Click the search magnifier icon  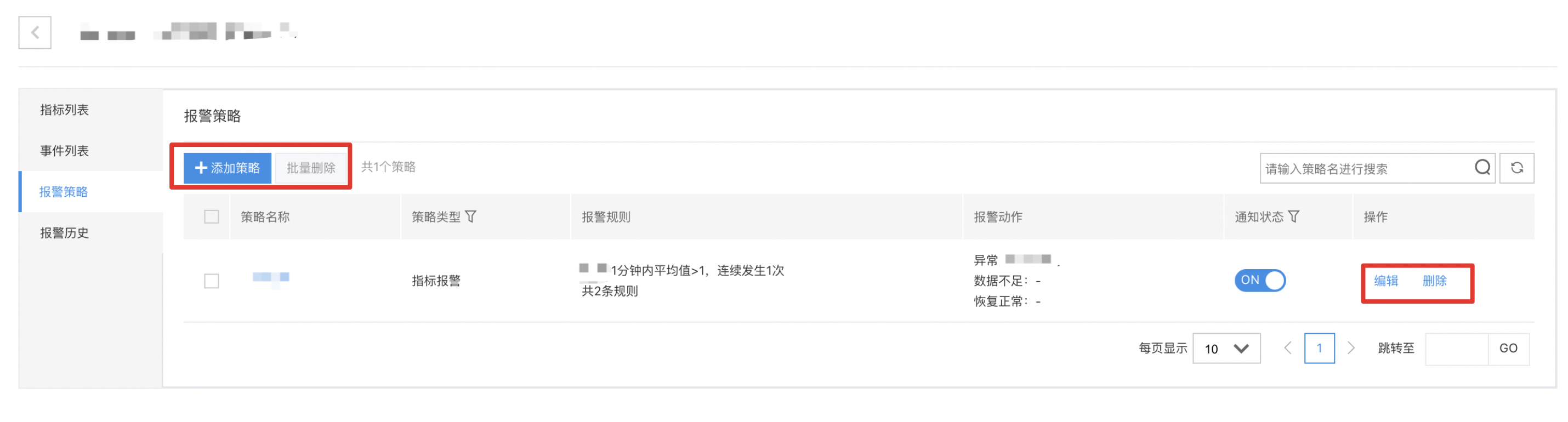click(1482, 167)
